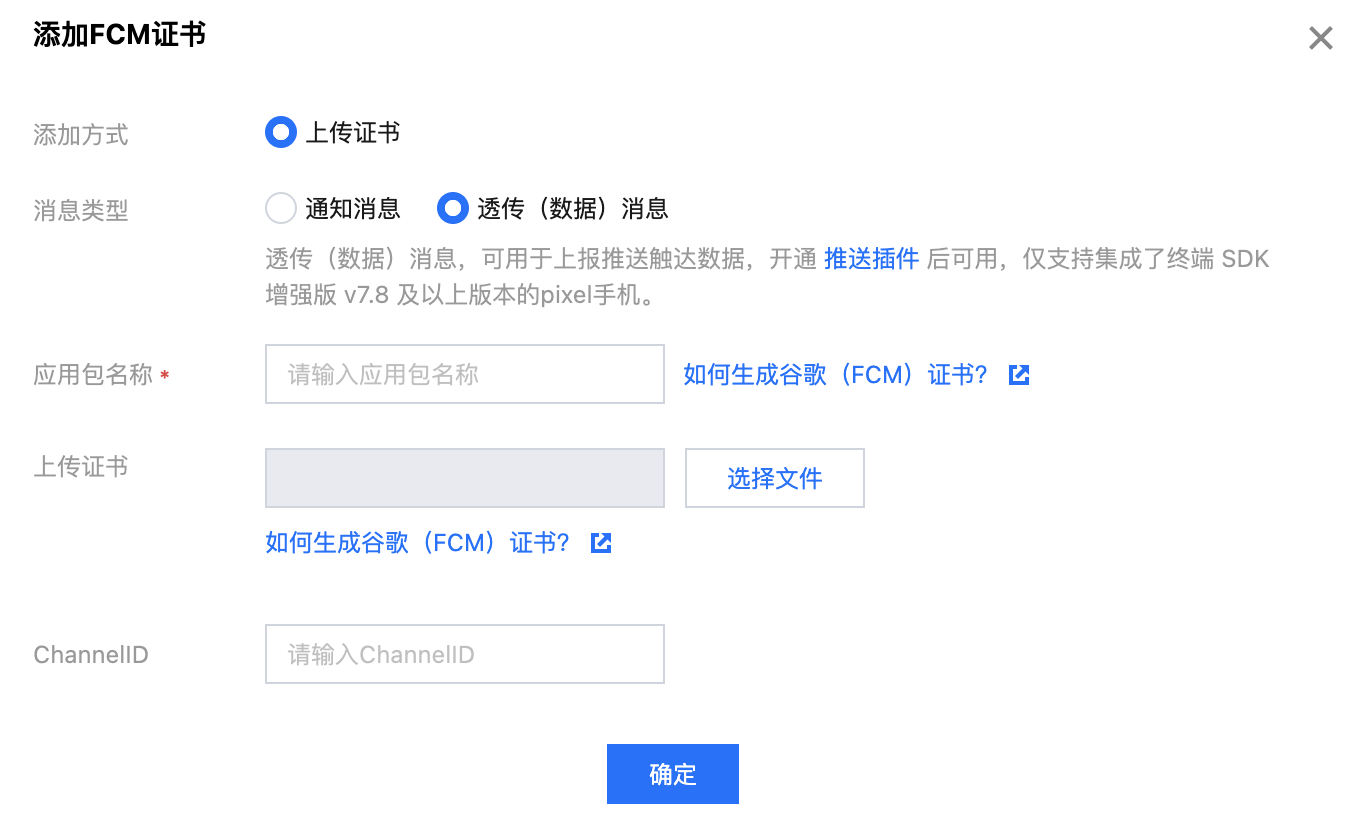Click external-link icon beside package name field's help link
This screenshot has height=816, width=1362.
[x=1019, y=375]
